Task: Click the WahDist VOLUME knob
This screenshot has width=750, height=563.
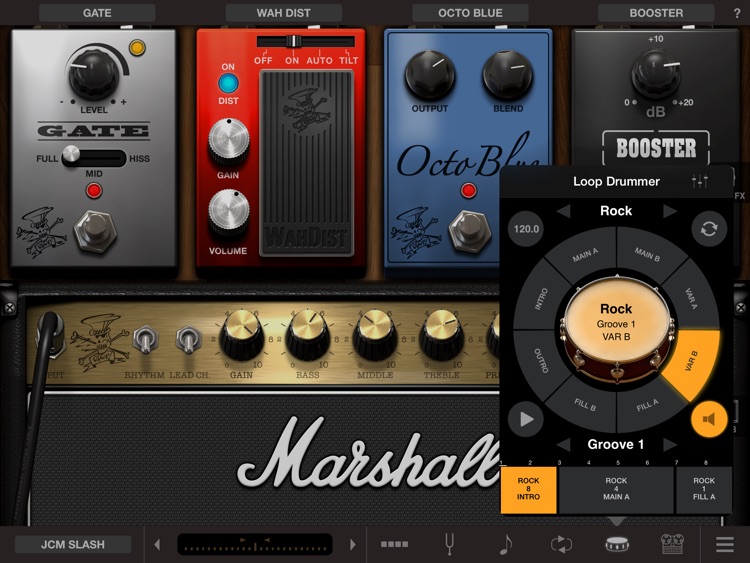Action: coord(229,213)
